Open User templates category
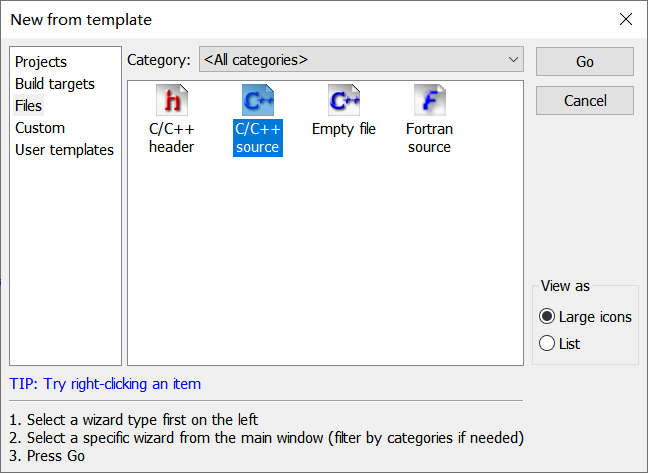The width and height of the screenshot is (648, 473). click(64, 150)
